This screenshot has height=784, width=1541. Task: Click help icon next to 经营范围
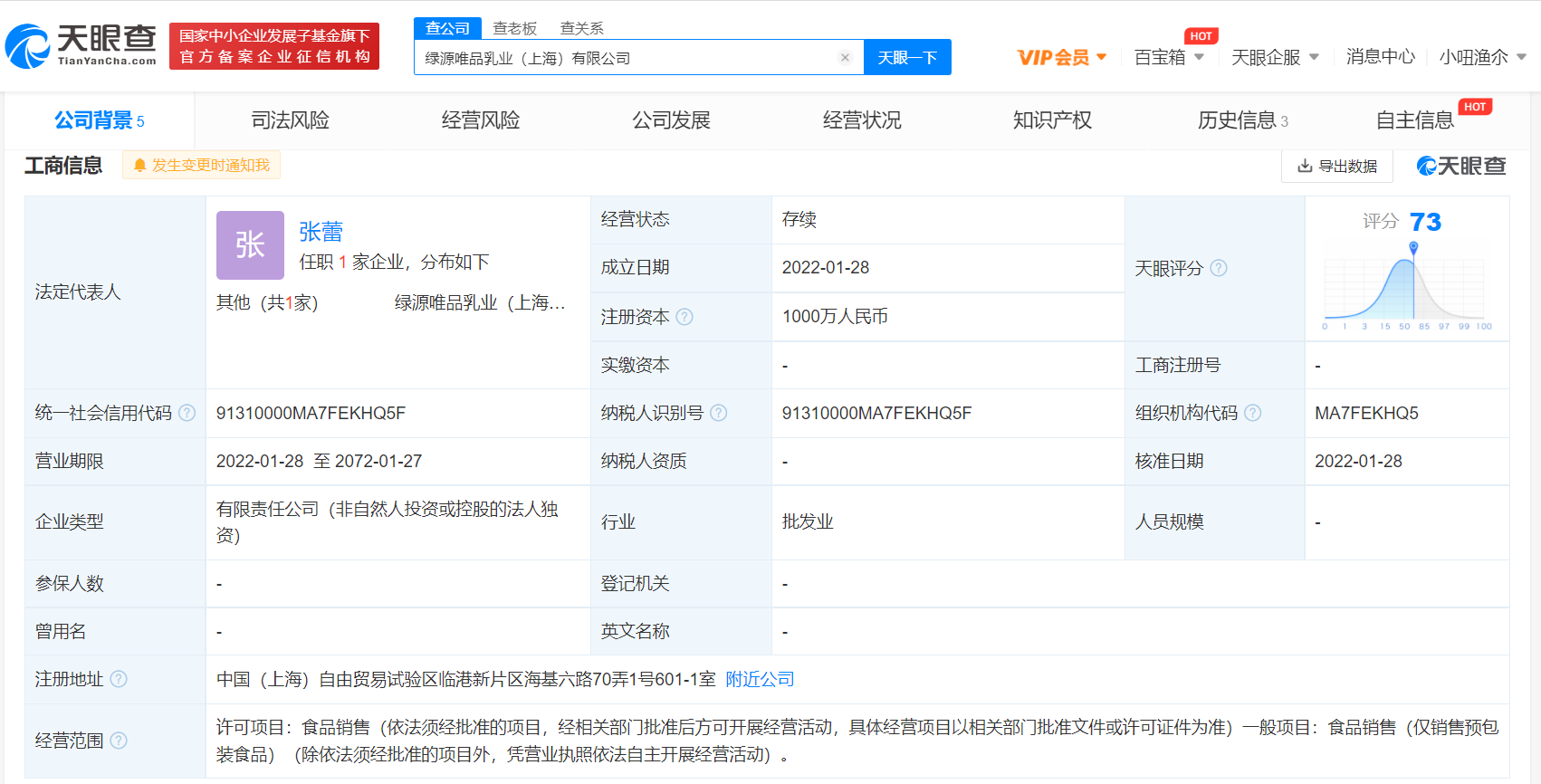[x=119, y=741]
